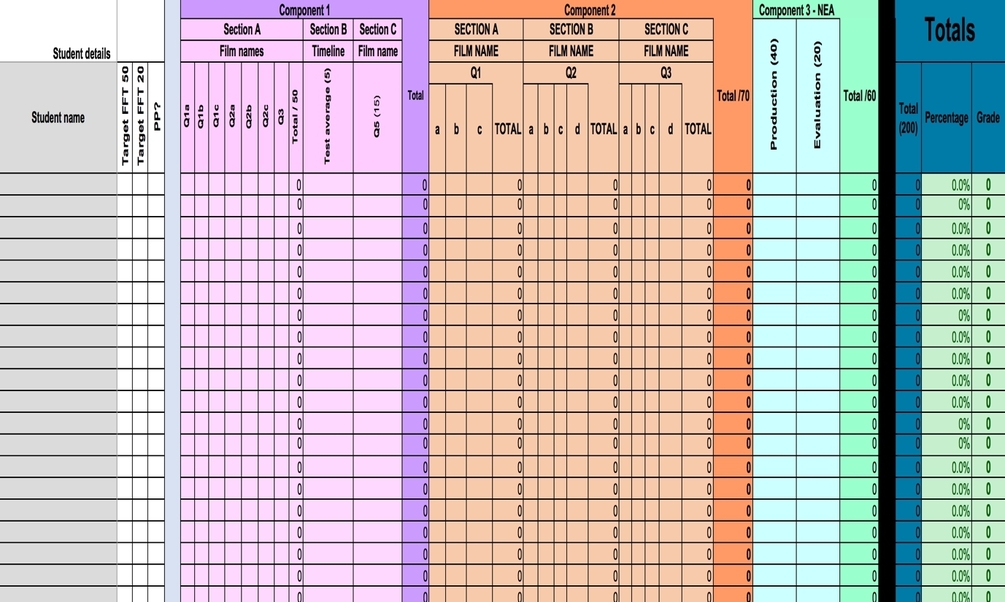Click the 'TOTAL' sub-column under Q2
The width and height of the screenshot is (1005, 602).
(603, 129)
